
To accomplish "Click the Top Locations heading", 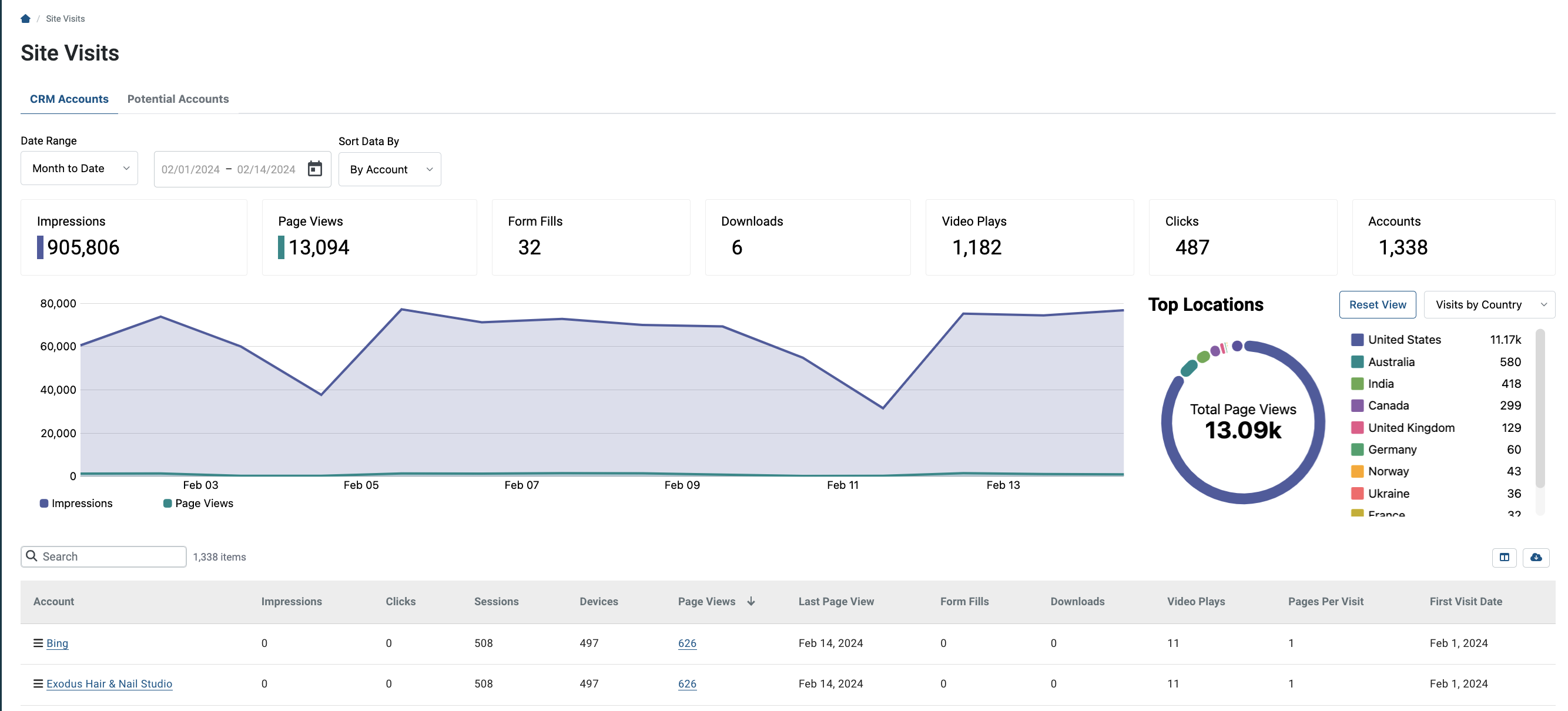I will pyautogui.click(x=1205, y=304).
